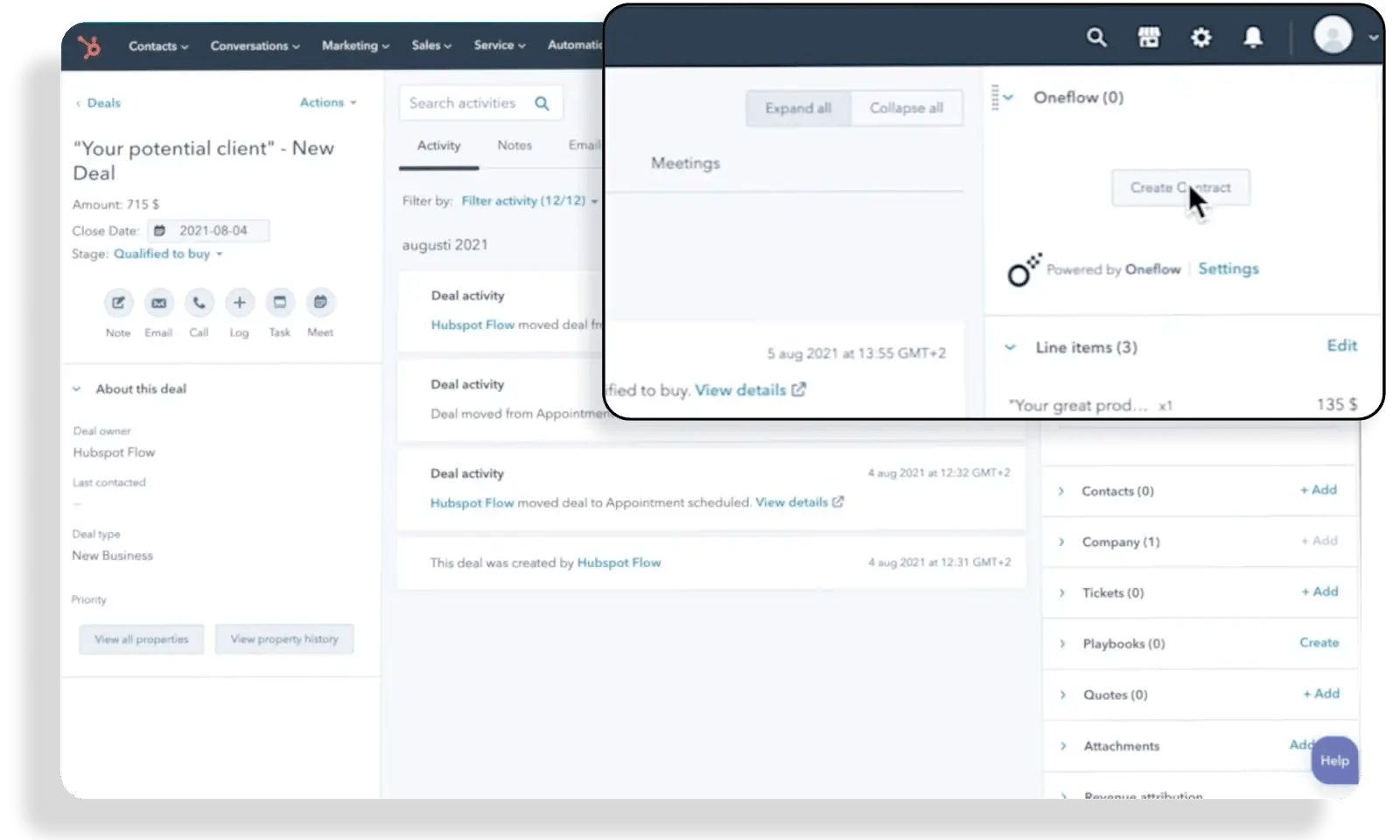1400x840 pixels.
Task: Open the Conversations menu
Action: [x=255, y=45]
